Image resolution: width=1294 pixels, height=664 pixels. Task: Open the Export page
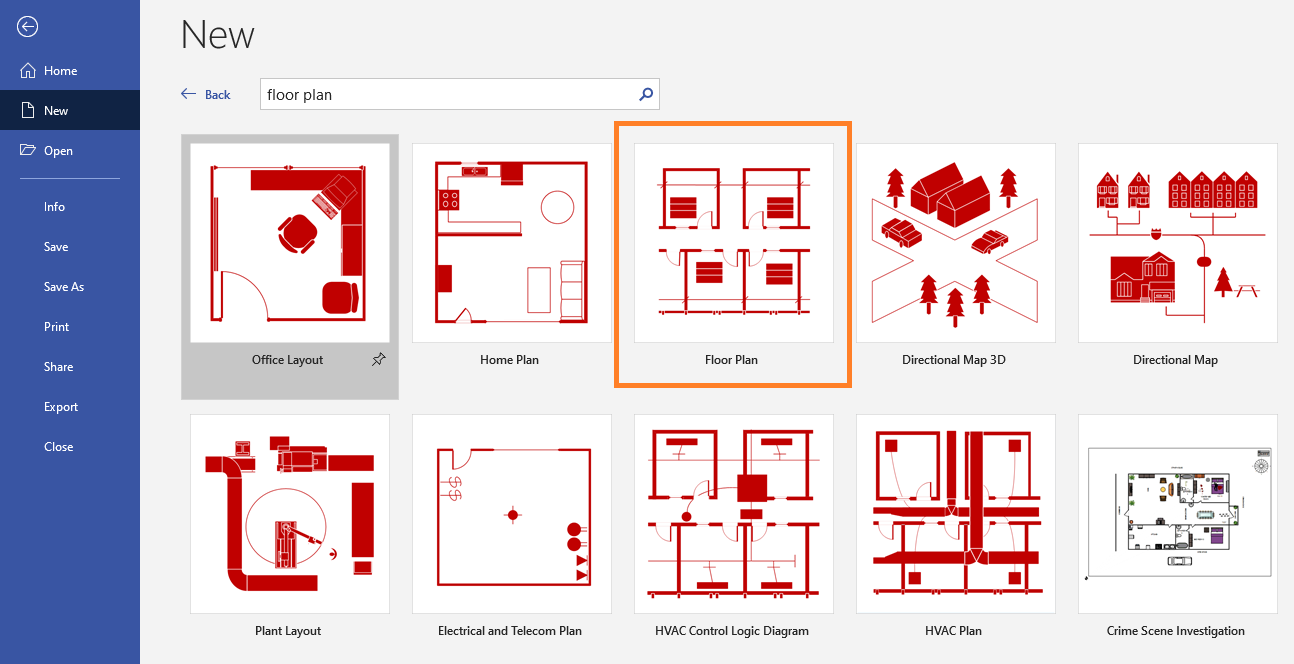pyautogui.click(x=59, y=406)
